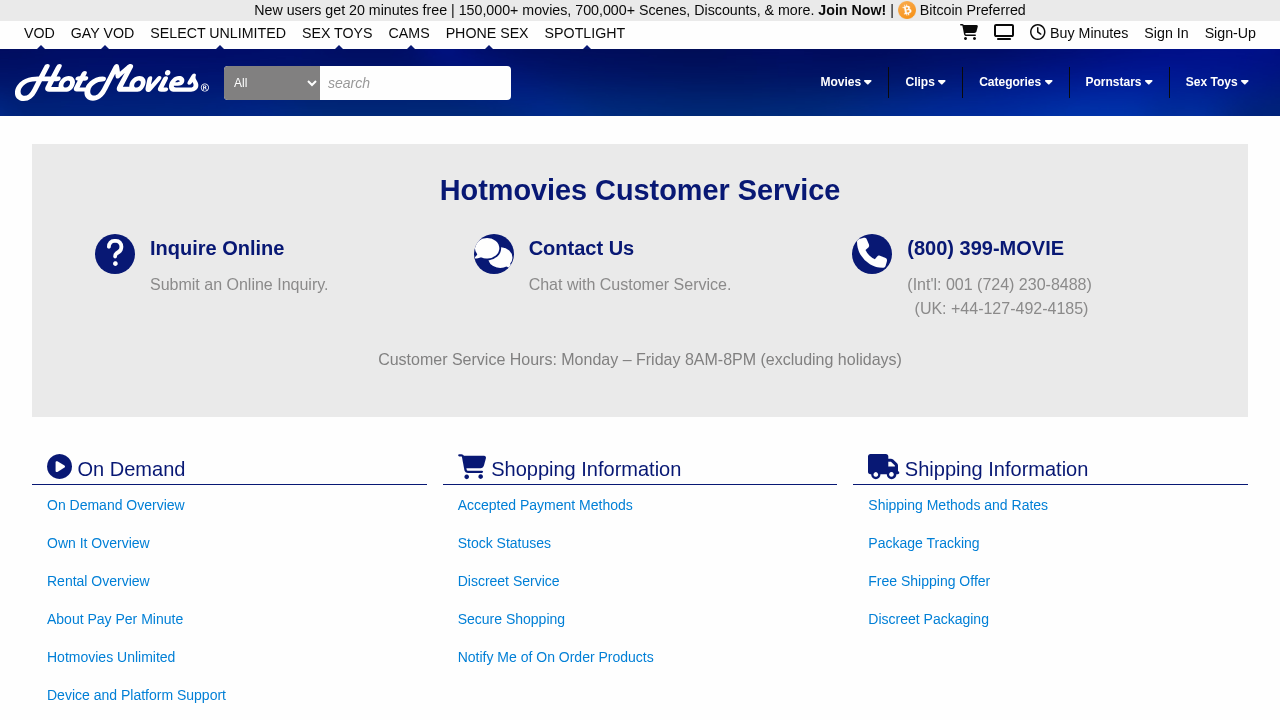Image resolution: width=1280 pixels, height=720 pixels.
Task: Select the SEX TOYS top tab
Action: (337, 33)
